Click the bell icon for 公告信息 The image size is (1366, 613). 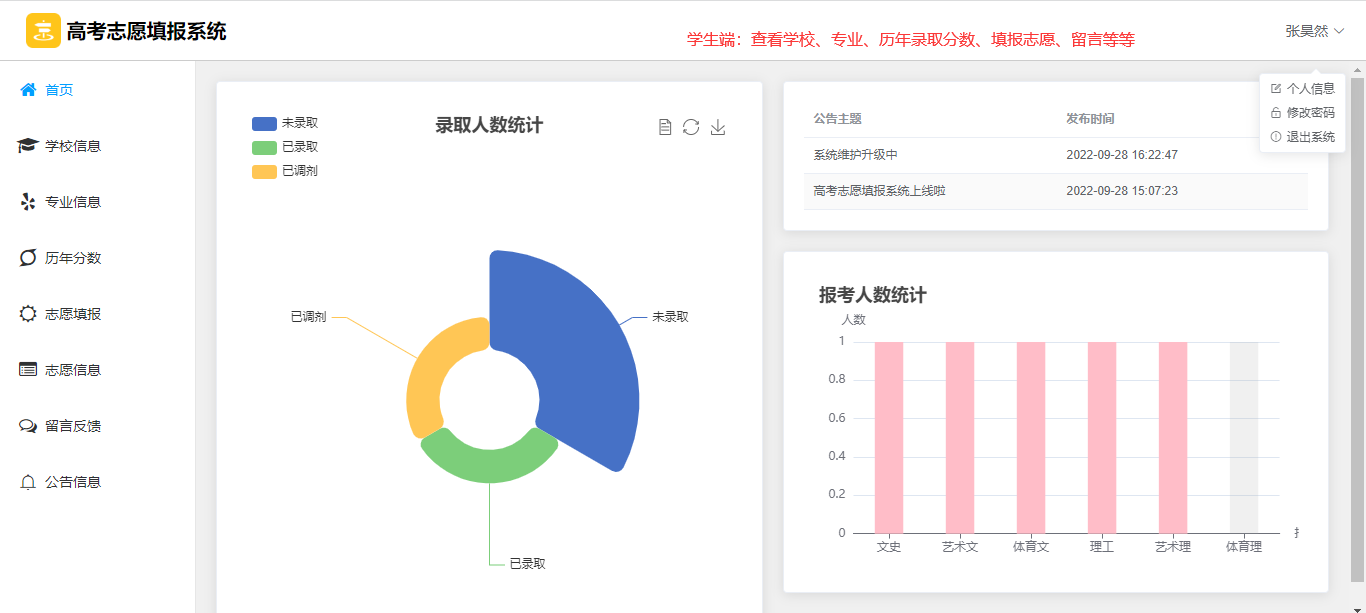(28, 482)
